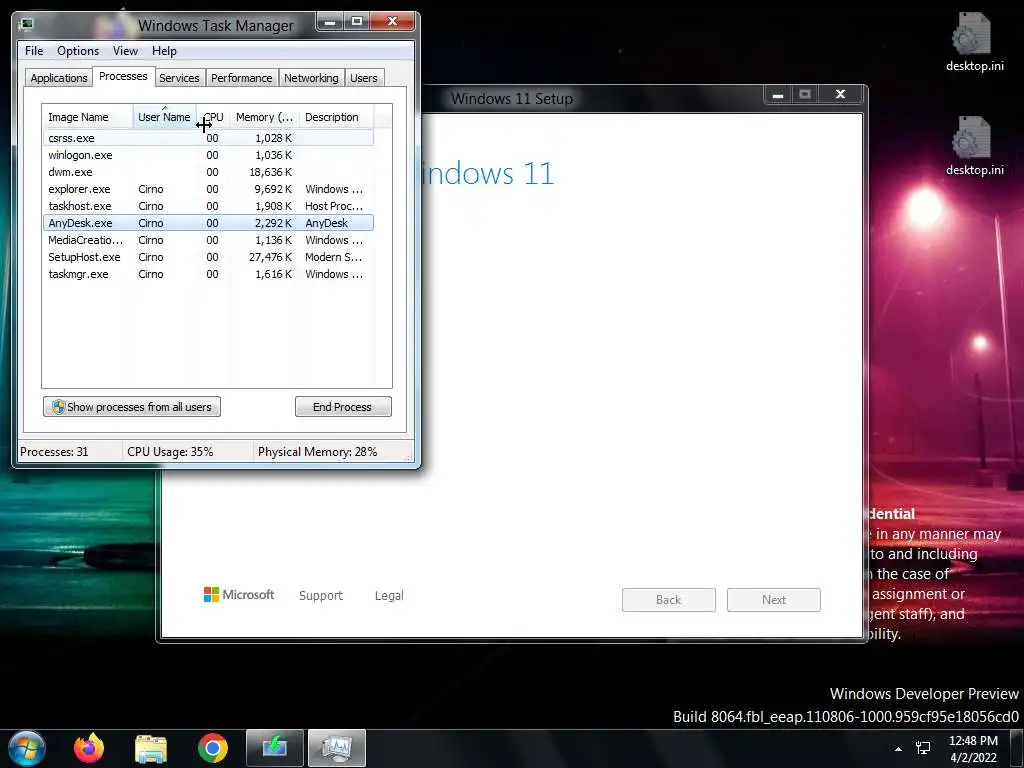Switch to the Services tab
This screenshot has width=1024, height=768.
180,78
